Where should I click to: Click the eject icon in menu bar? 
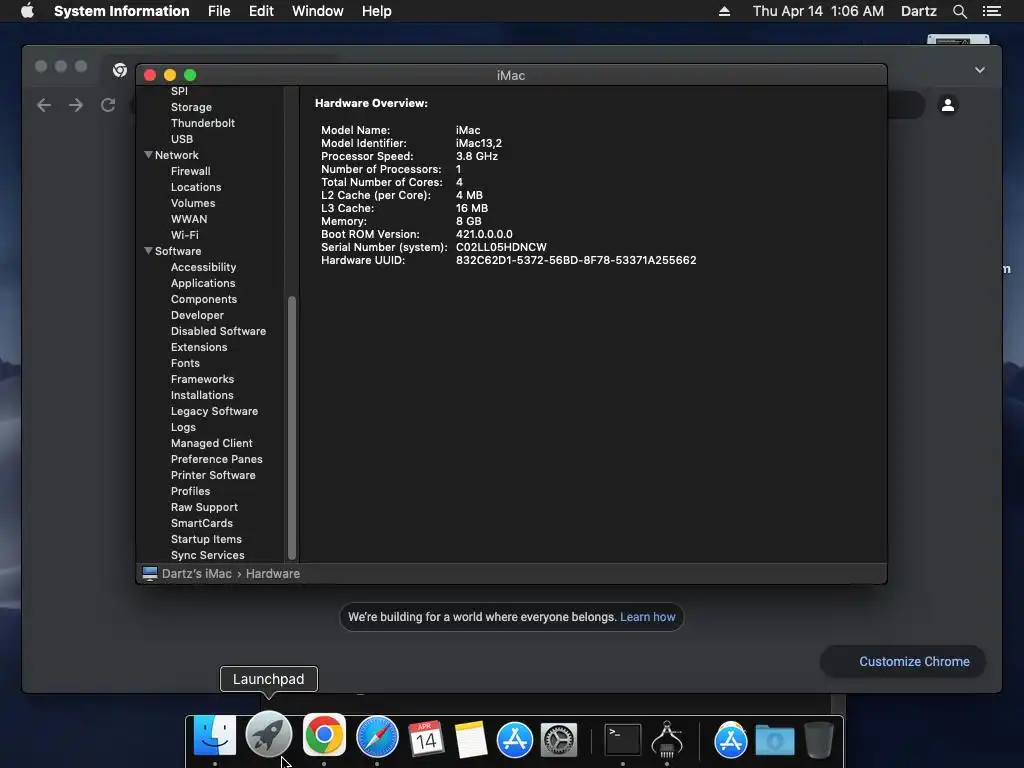(x=724, y=11)
